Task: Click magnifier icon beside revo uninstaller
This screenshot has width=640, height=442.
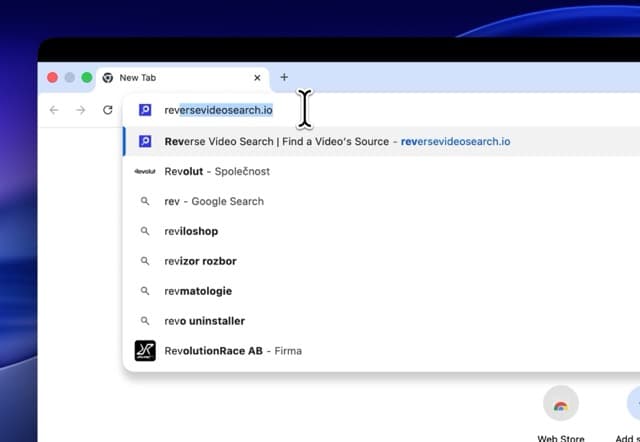Action: (145, 321)
